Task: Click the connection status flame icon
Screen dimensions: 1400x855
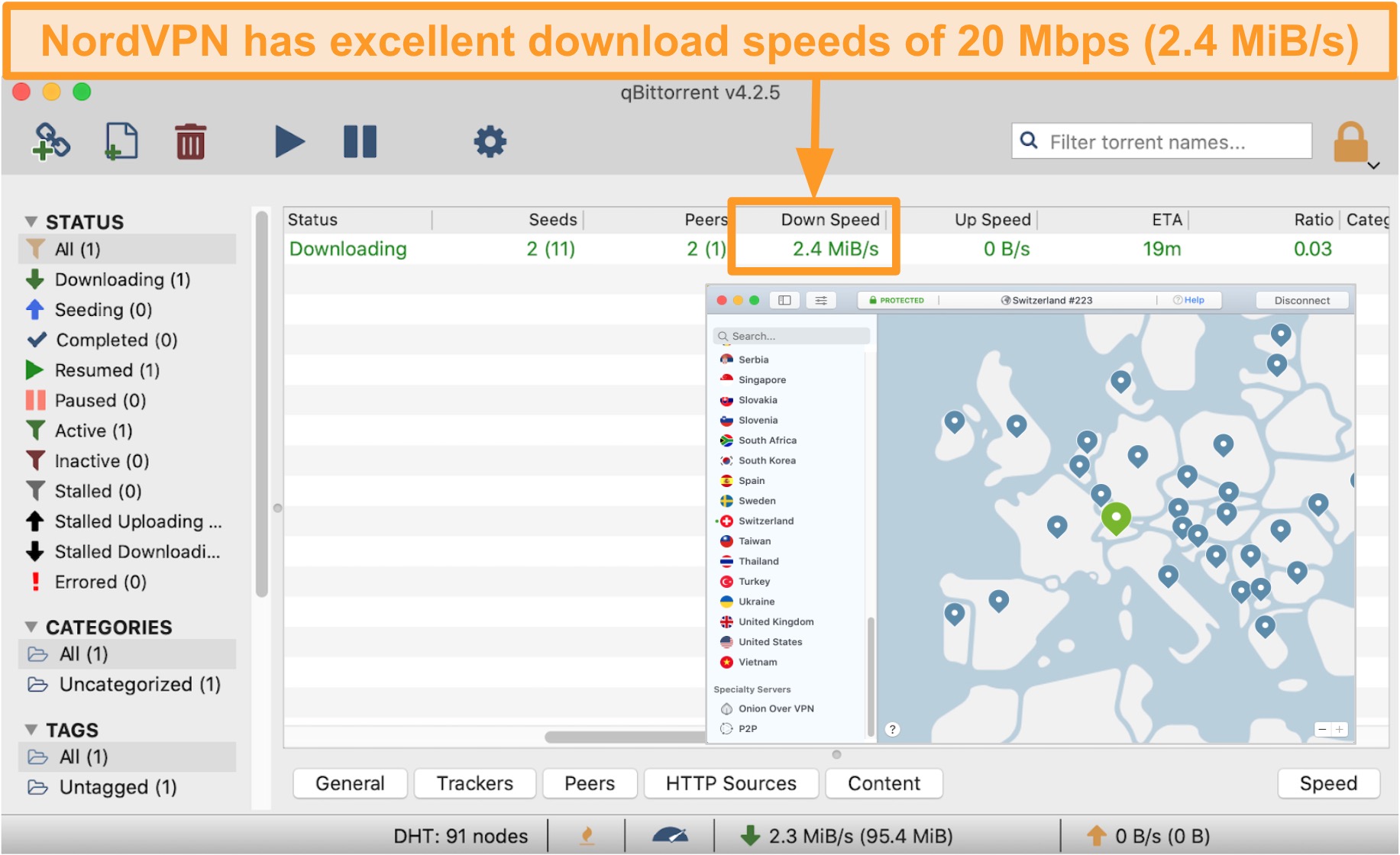Action: (587, 837)
